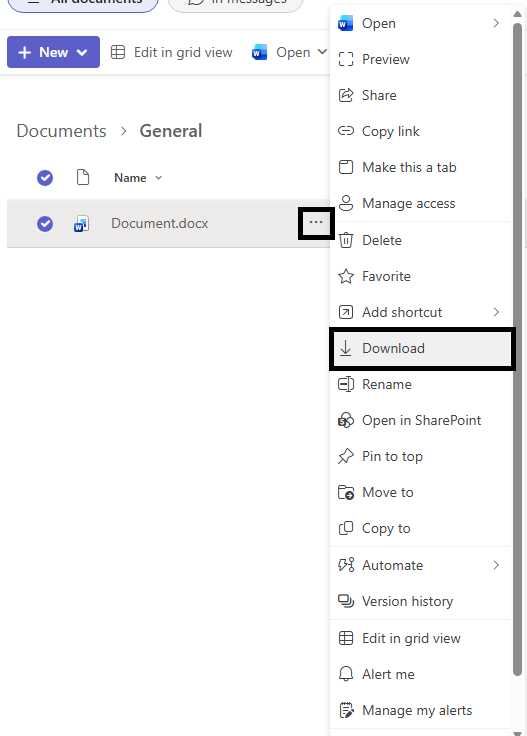Image resolution: width=527 pixels, height=736 pixels.
Task: Click the pushpin icon for Pin to top
Action: coord(346,456)
